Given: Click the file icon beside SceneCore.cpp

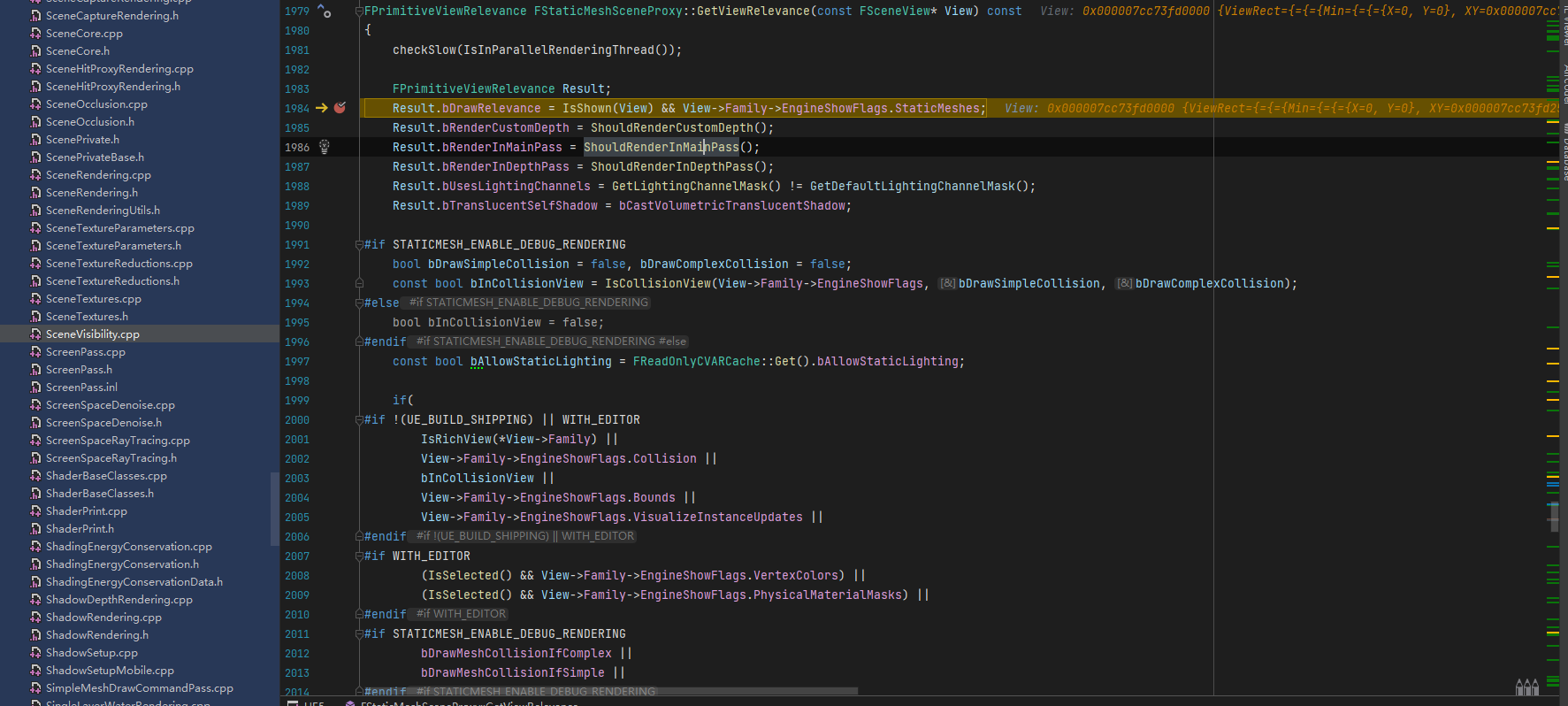Looking at the screenshot, I should pyautogui.click(x=35, y=34).
